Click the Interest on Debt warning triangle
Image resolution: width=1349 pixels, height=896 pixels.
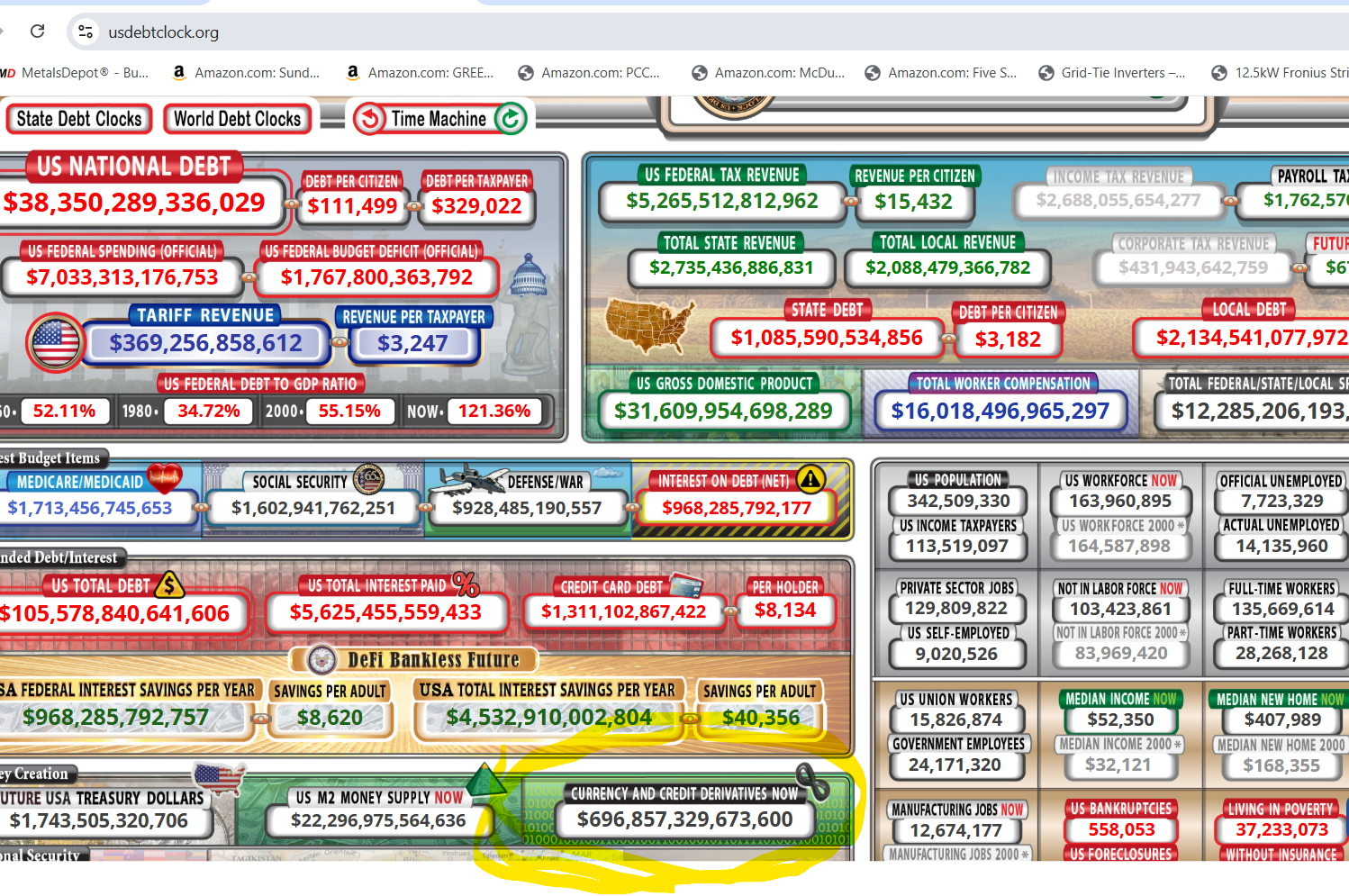(810, 479)
